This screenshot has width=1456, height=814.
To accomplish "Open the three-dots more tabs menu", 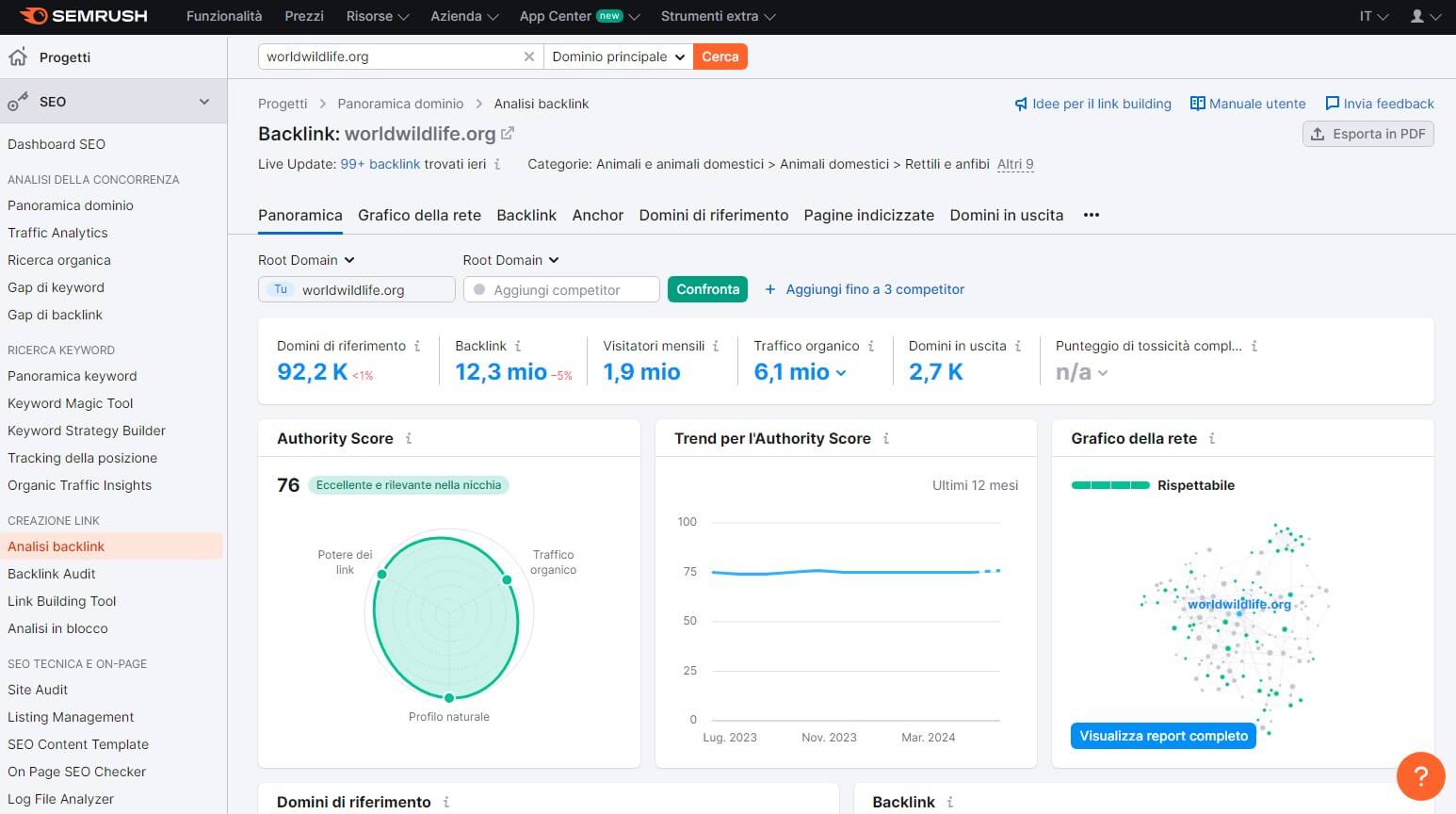I will click(x=1092, y=215).
